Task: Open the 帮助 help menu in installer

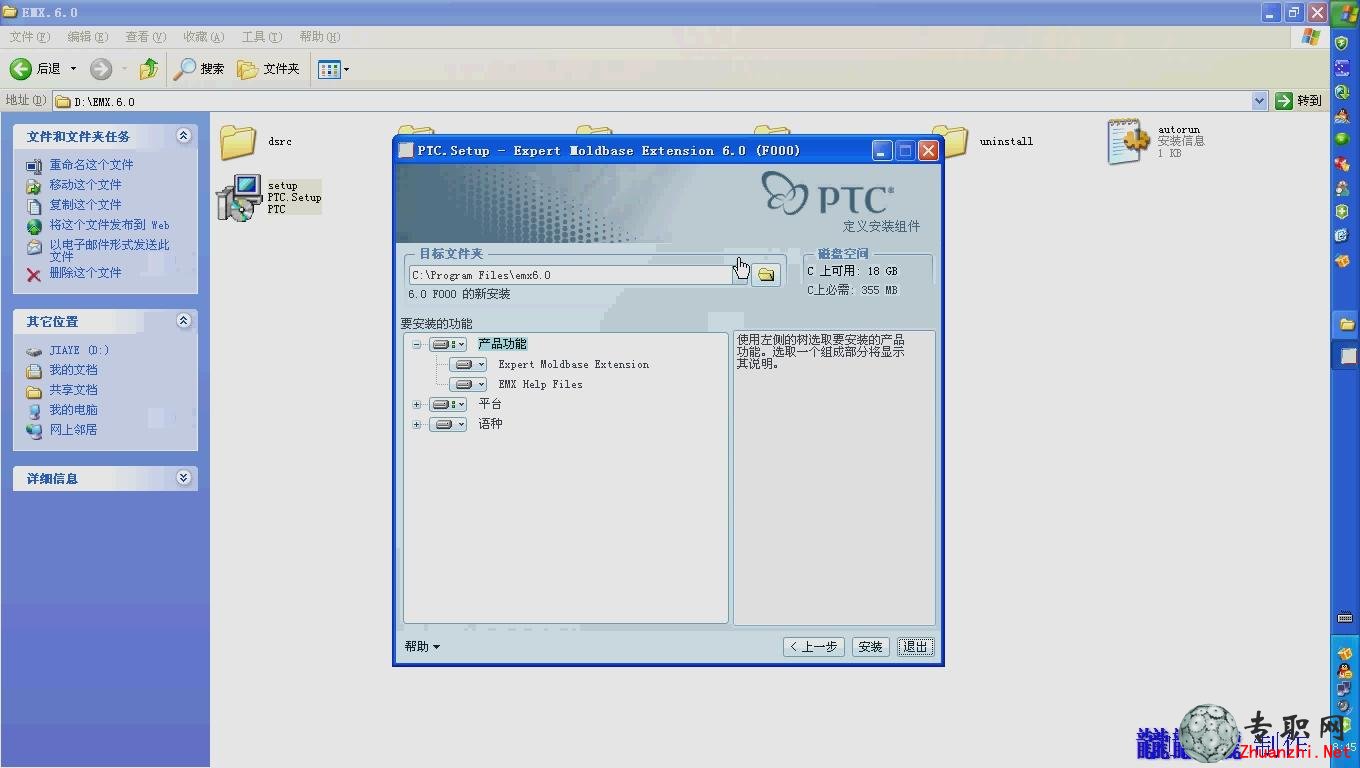Action: (x=422, y=647)
